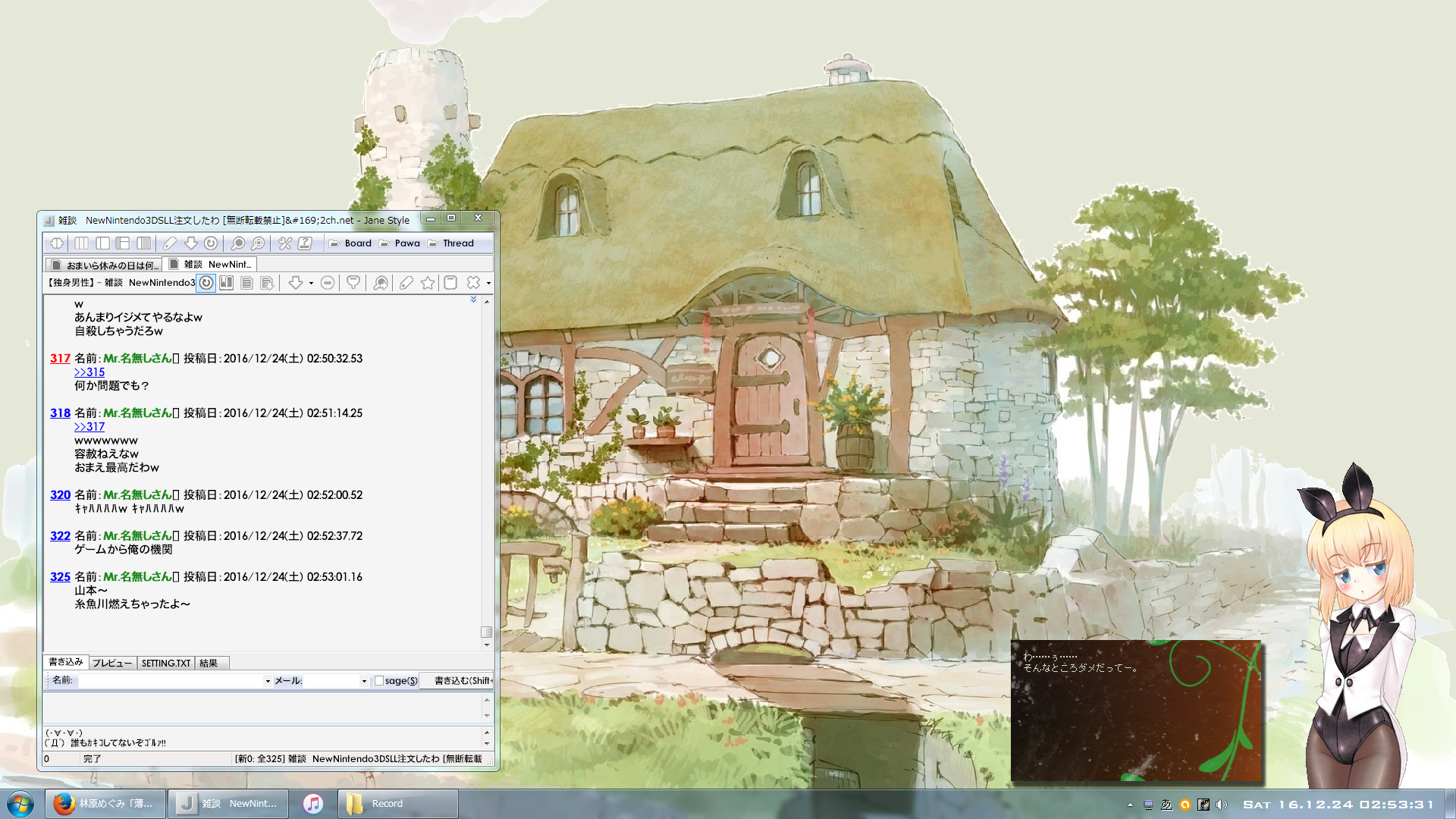Click into the メール input field

coord(331,681)
